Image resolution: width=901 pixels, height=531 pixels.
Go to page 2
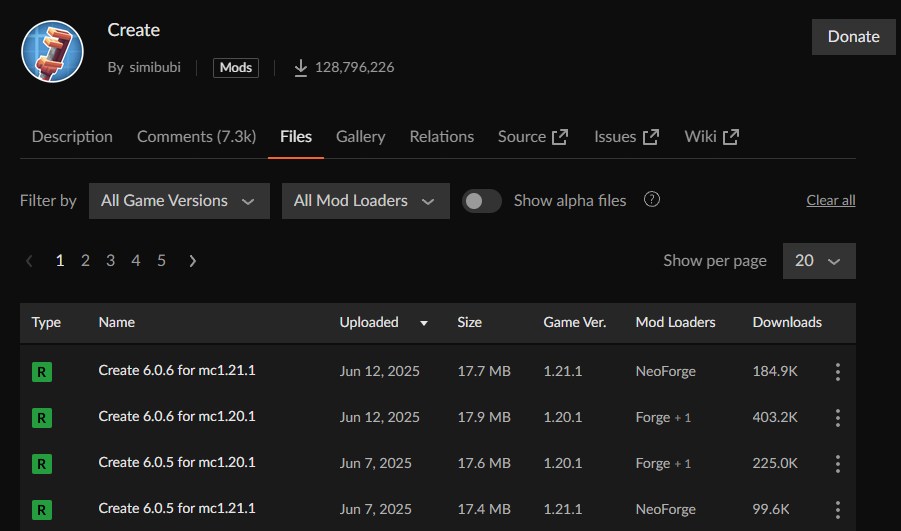click(85, 261)
